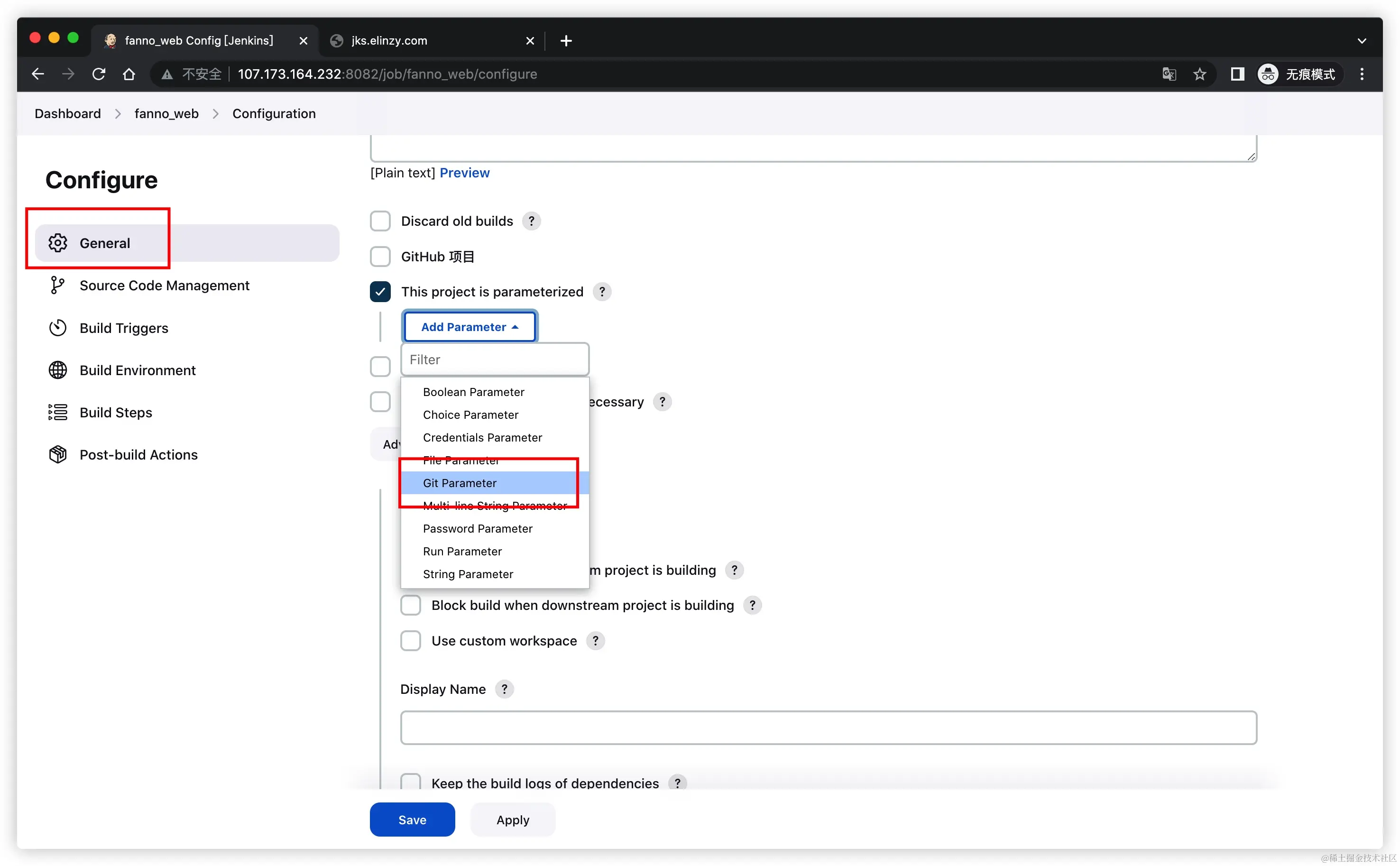Click the General gear icon

click(x=58, y=243)
